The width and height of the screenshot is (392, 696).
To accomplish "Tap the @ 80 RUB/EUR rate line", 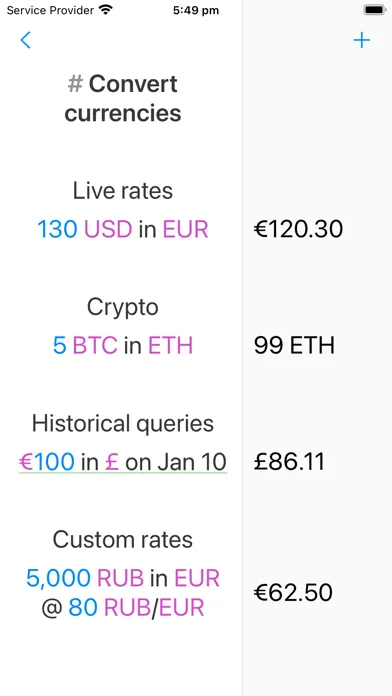I will [123, 608].
